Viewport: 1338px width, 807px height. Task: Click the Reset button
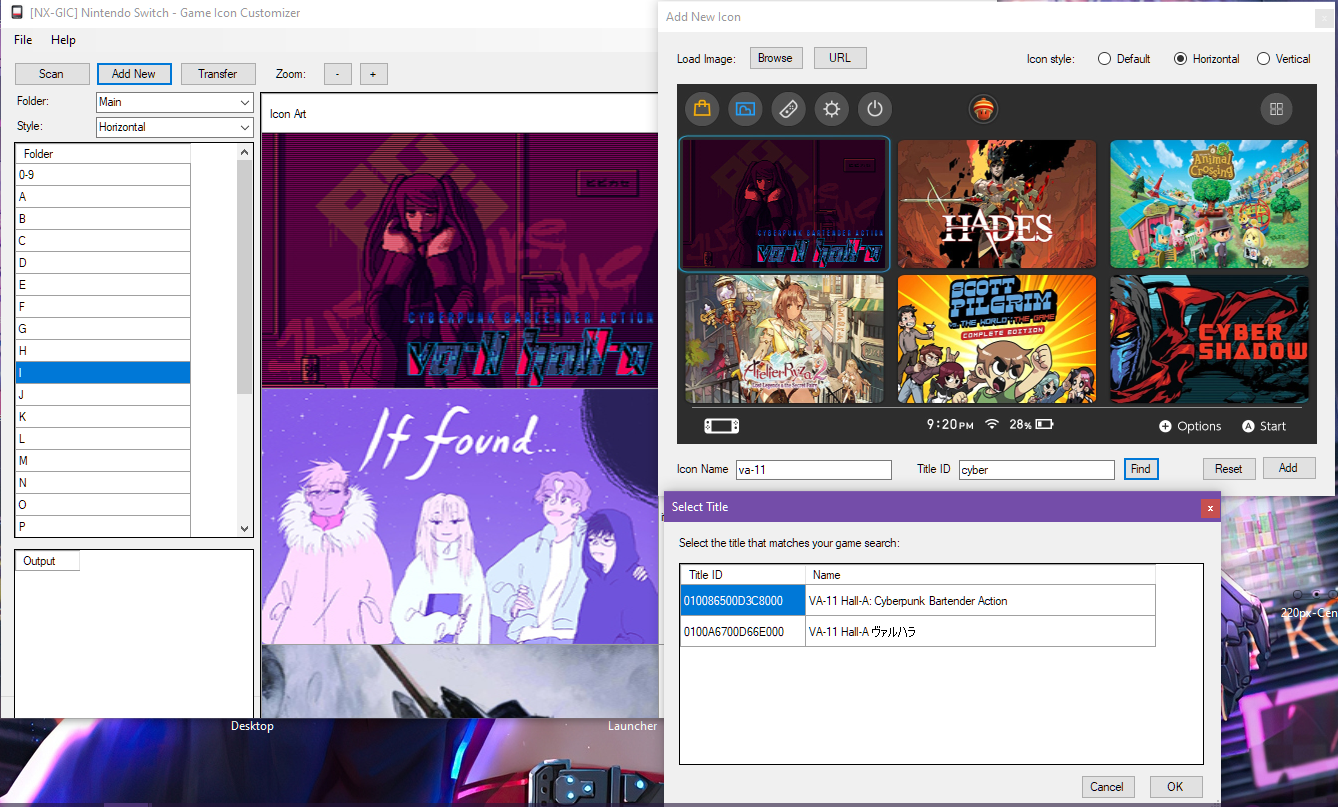point(1229,469)
